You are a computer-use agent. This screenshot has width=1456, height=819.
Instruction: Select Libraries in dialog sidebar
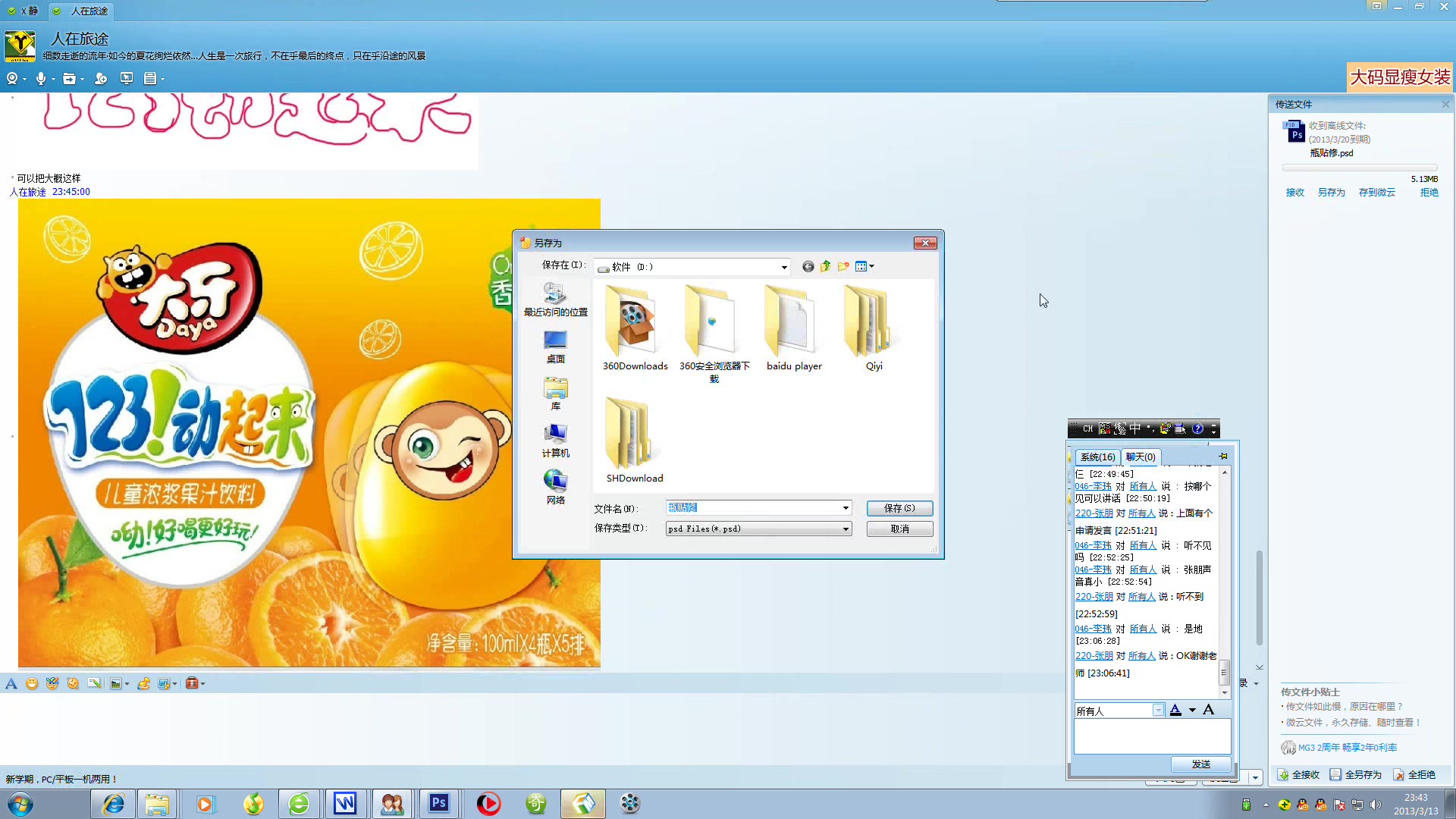(555, 394)
